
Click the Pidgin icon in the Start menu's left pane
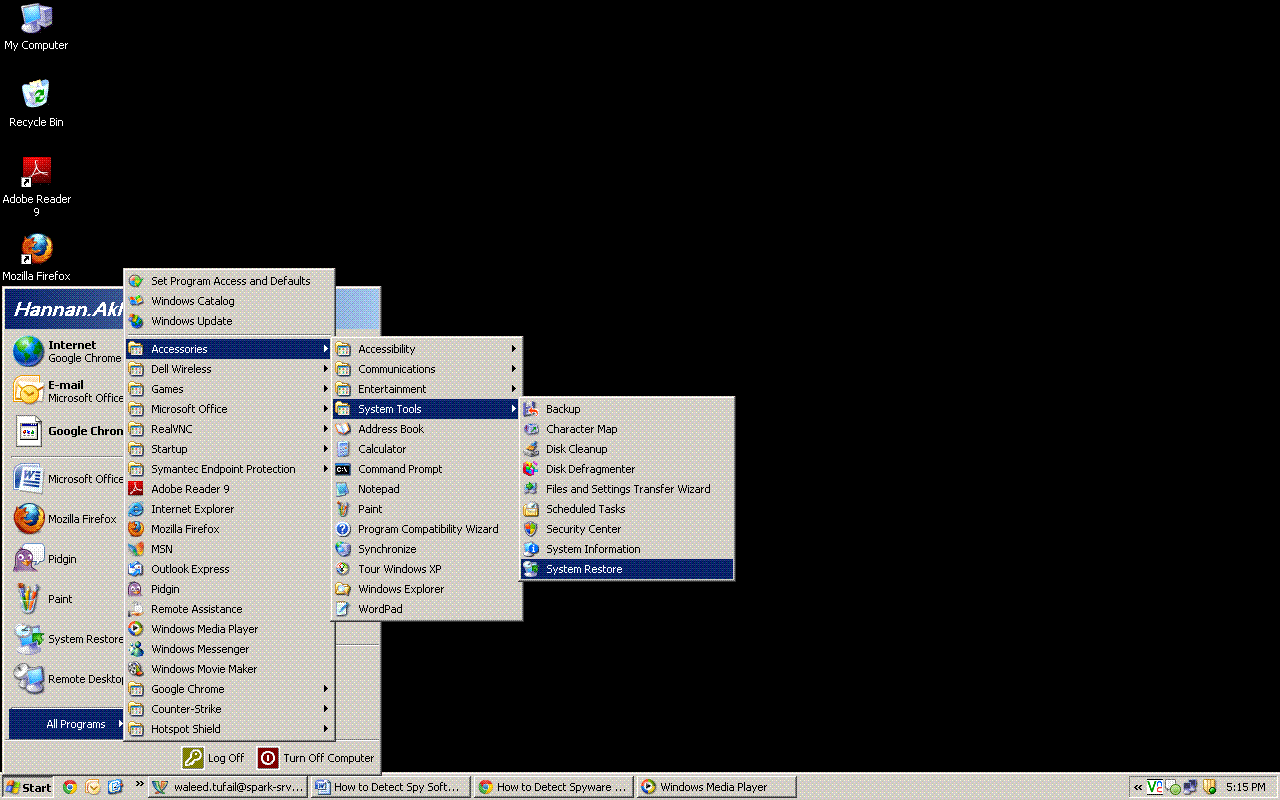(x=29, y=559)
